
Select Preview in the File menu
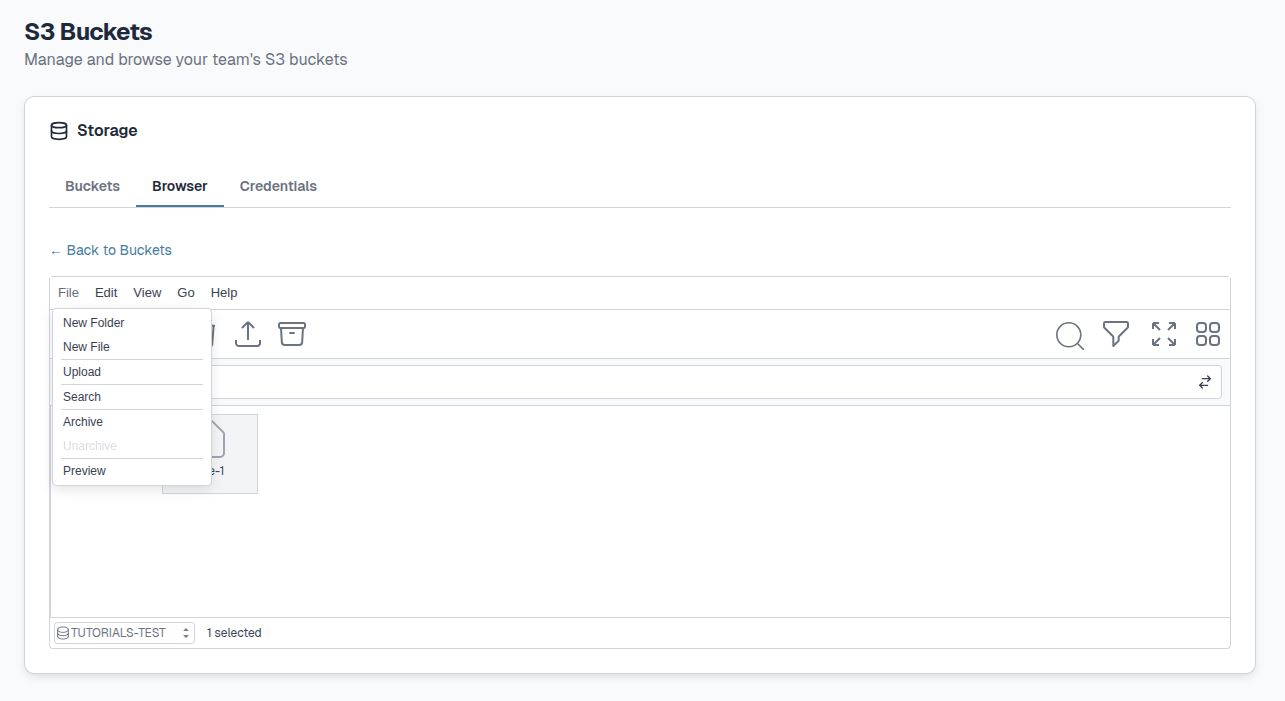point(84,471)
